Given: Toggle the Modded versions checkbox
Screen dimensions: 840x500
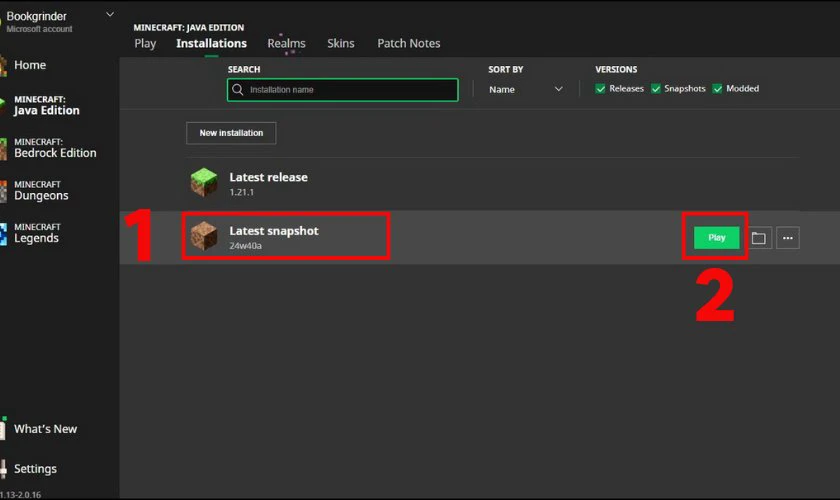Looking at the screenshot, I should point(717,89).
